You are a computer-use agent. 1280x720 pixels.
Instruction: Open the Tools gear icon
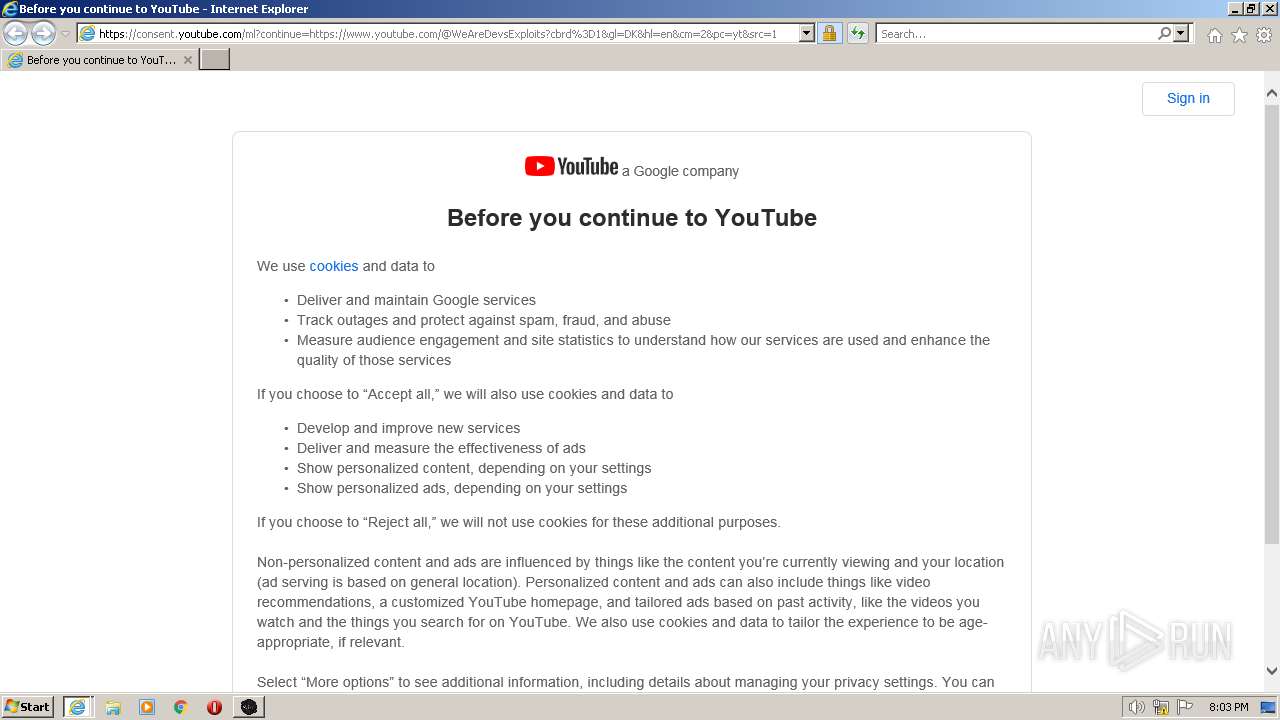[x=1264, y=35]
